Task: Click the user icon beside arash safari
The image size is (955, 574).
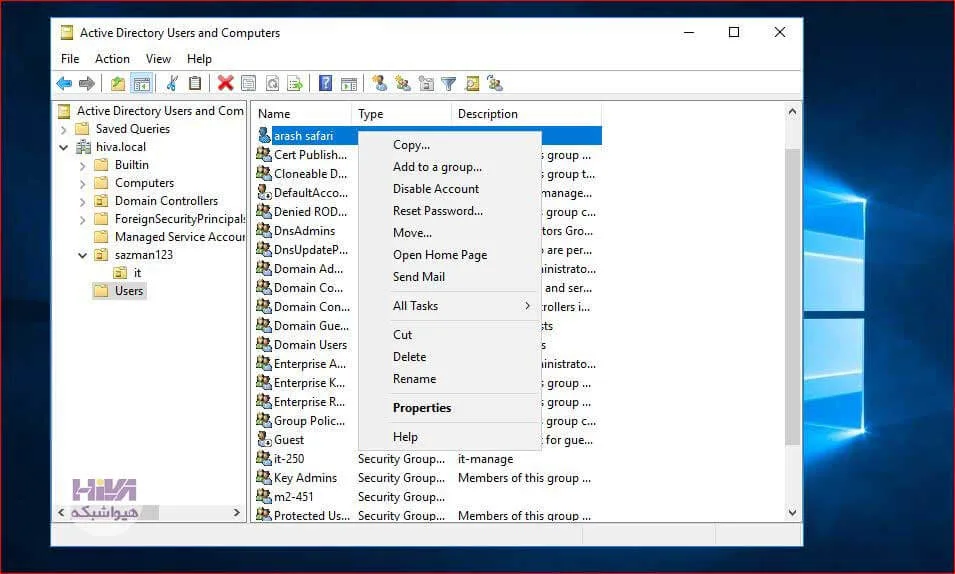Action: tap(264, 135)
